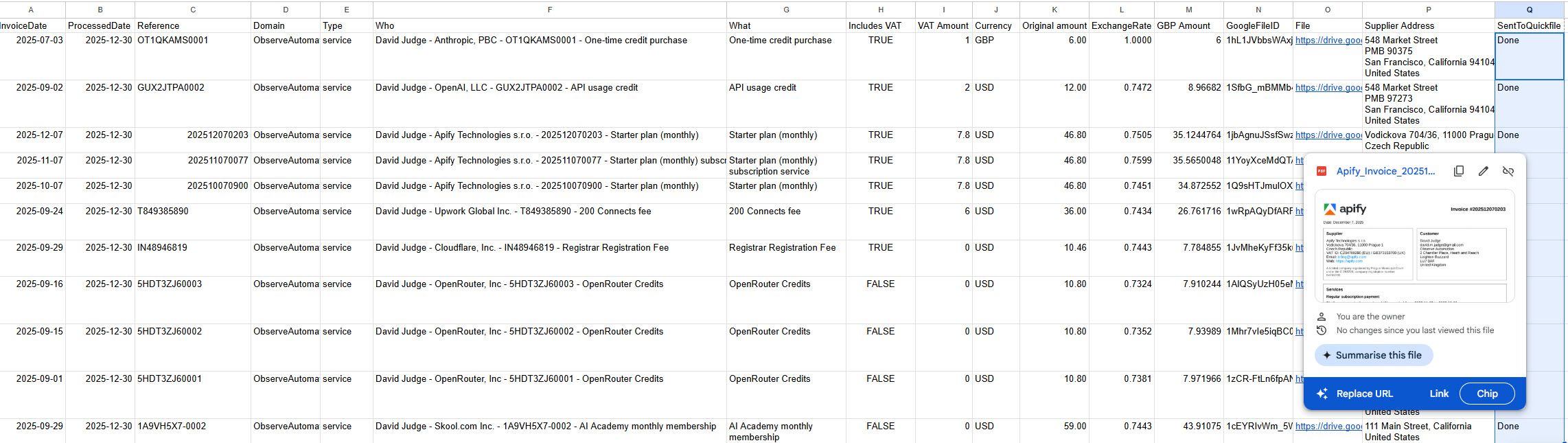
Task: Select reference cell 5HDT3ZJ60003
Action: (193, 300)
